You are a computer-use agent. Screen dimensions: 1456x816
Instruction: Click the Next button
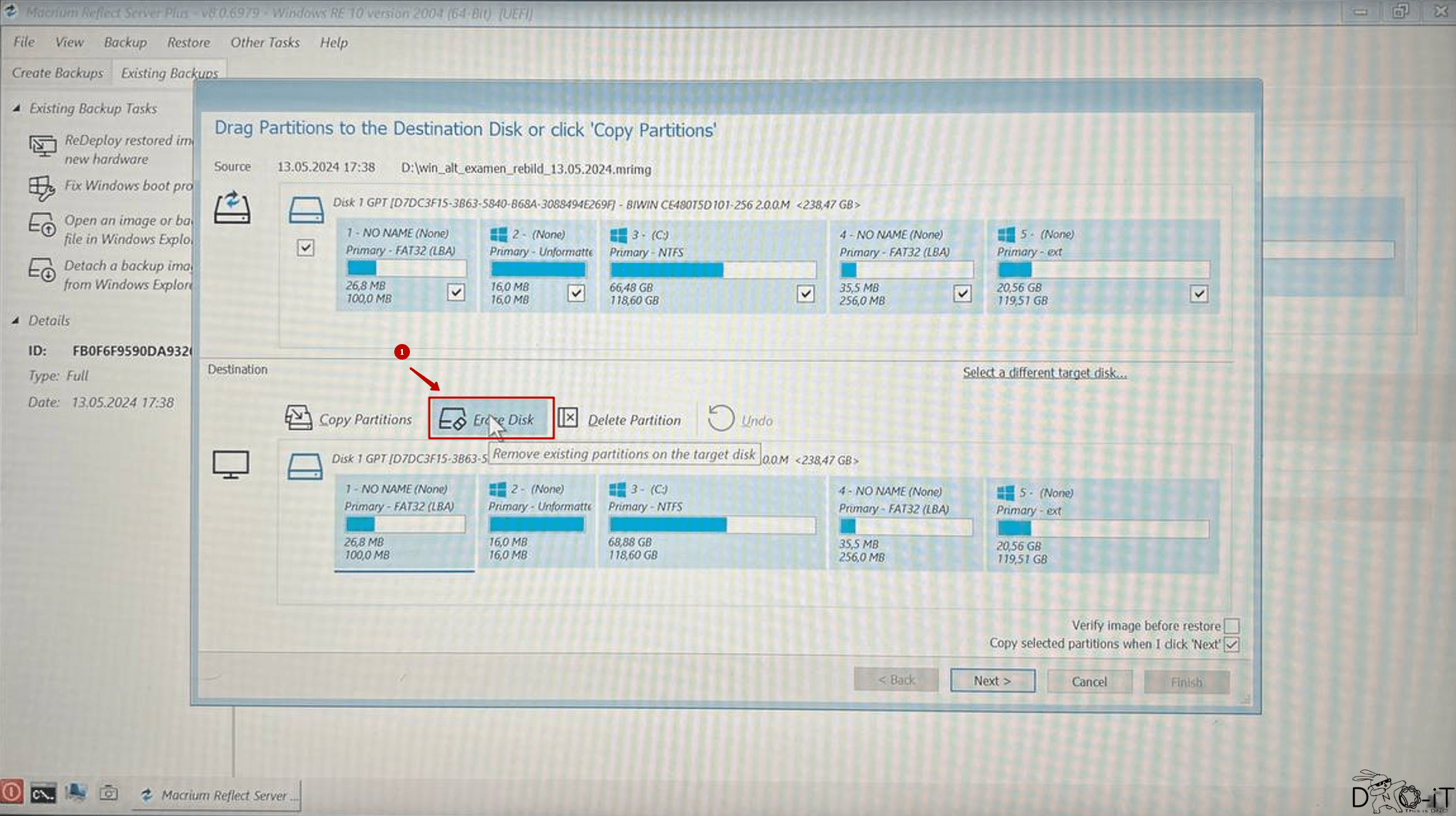click(x=992, y=681)
